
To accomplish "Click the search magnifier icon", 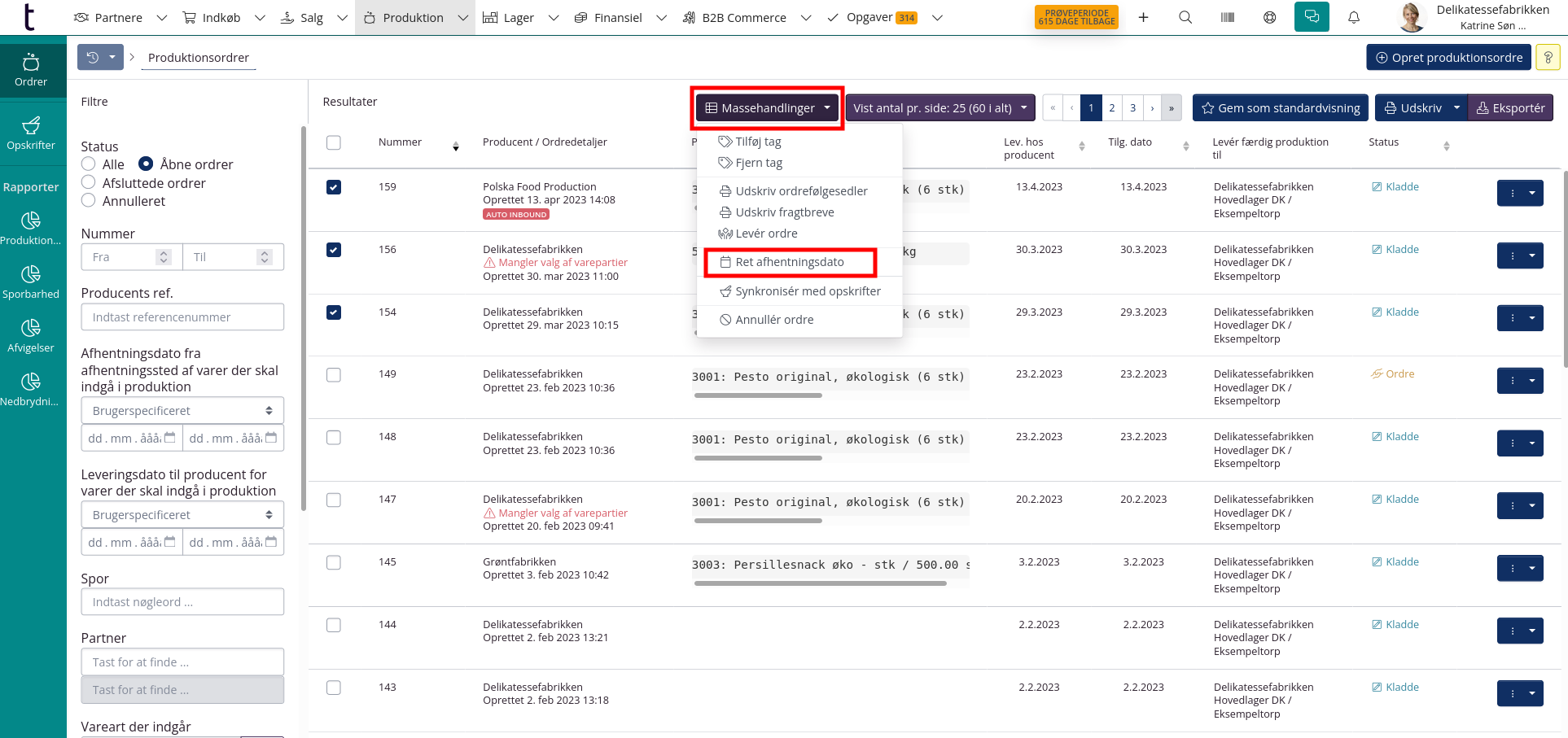I will [x=1185, y=17].
